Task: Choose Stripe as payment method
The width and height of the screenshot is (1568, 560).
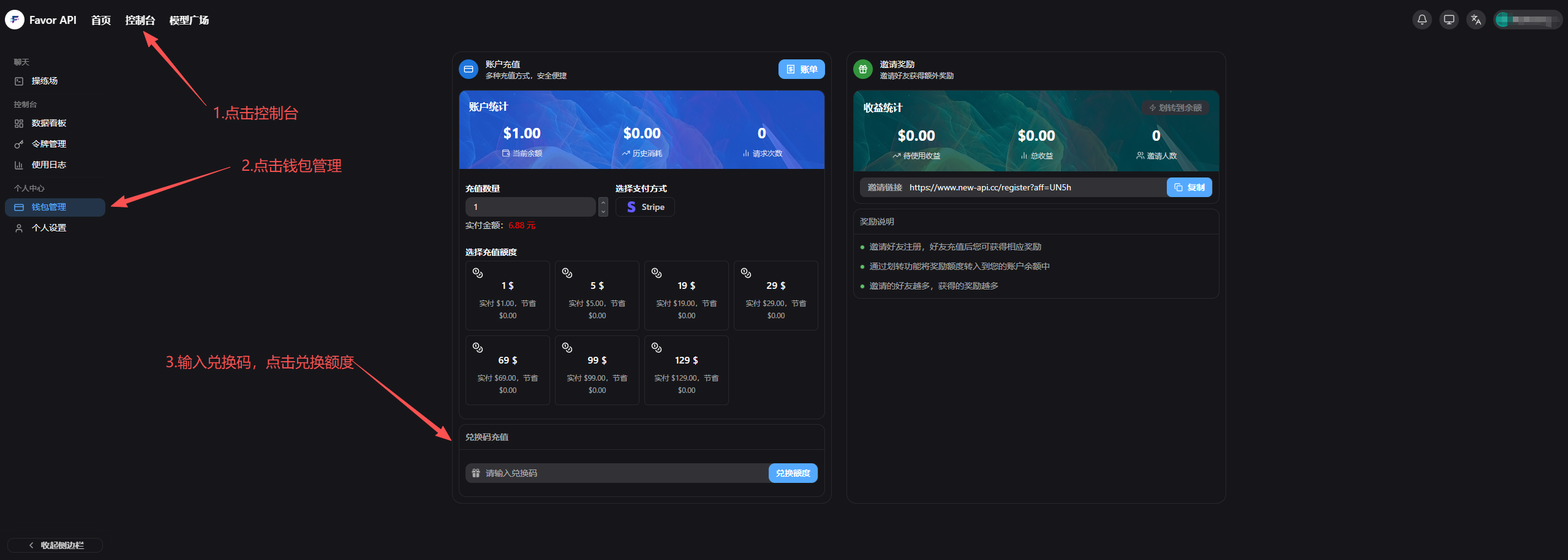Action: pyautogui.click(x=645, y=207)
